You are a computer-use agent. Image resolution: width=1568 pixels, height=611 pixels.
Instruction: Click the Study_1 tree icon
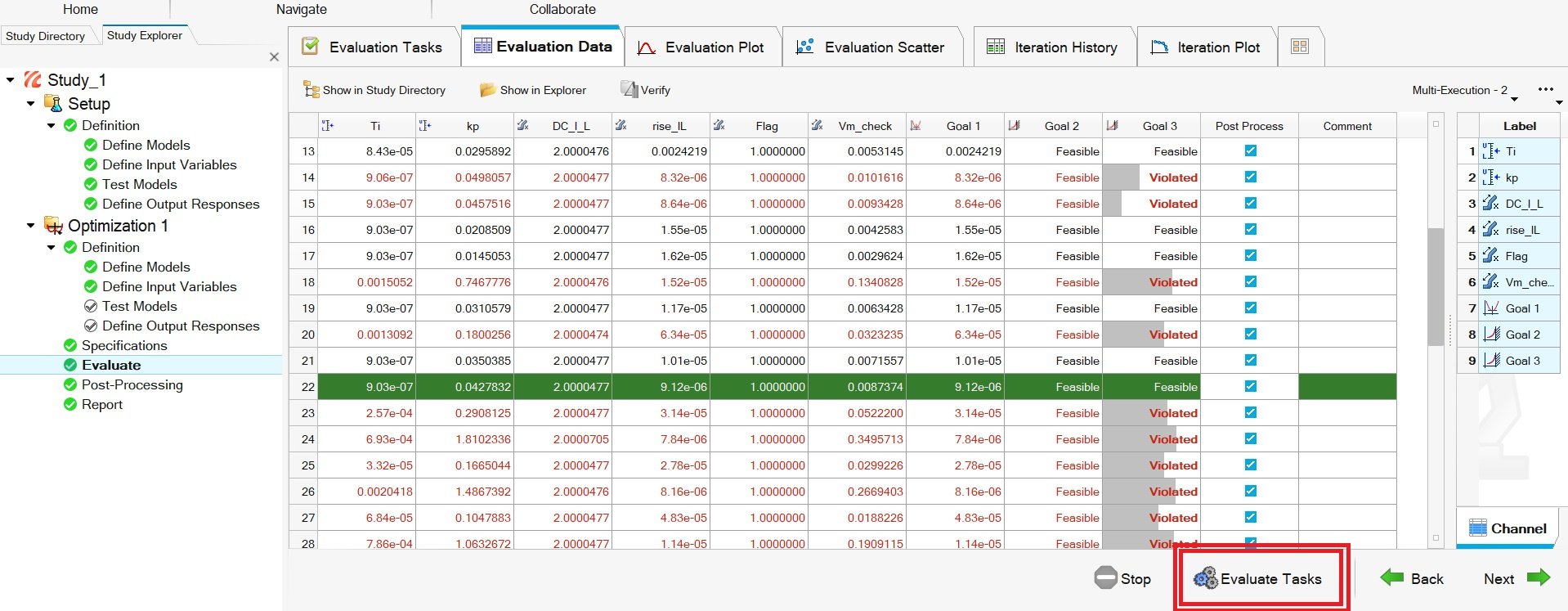(33, 79)
